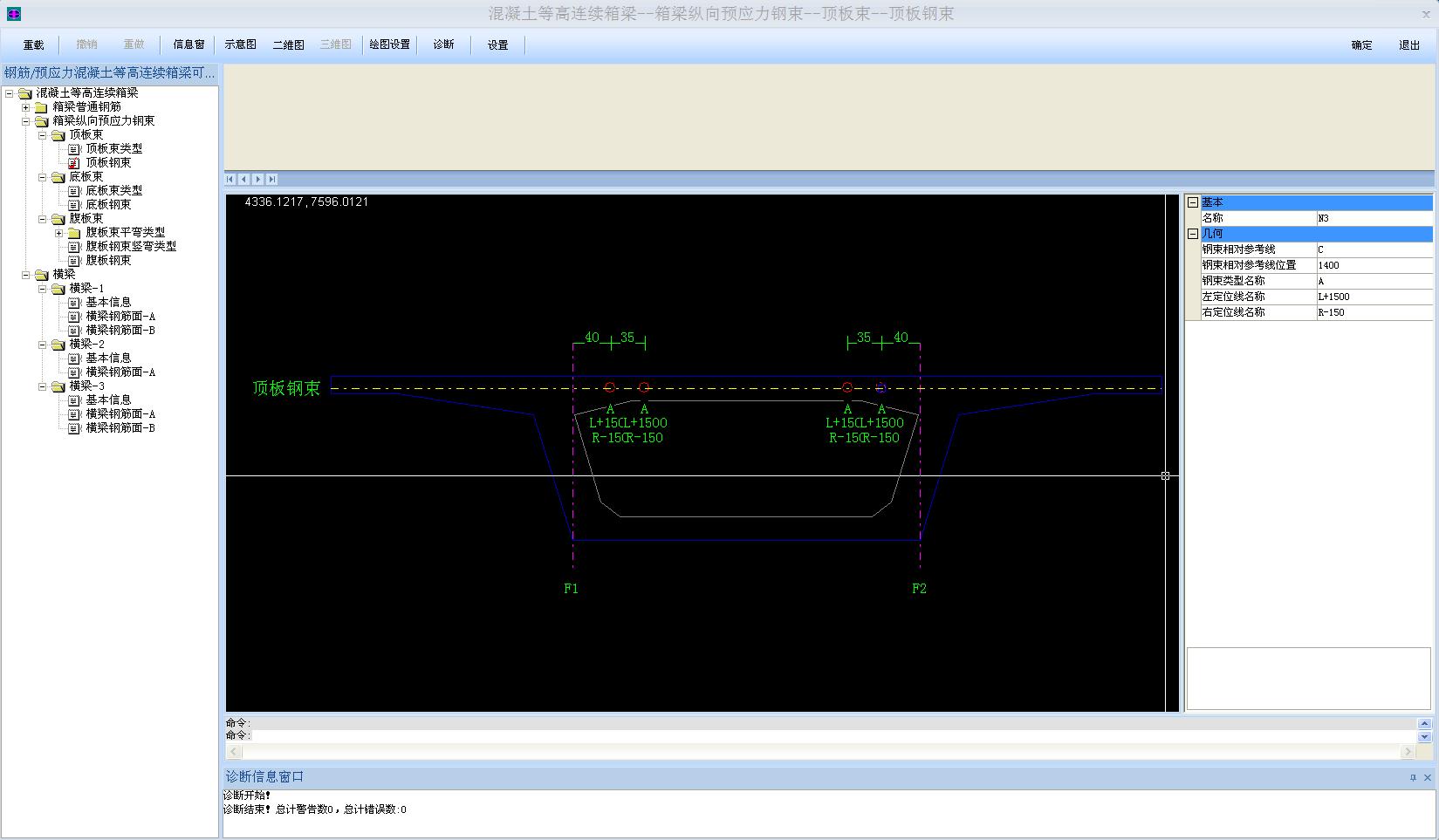Go to previous tab arrow
The width and height of the screenshot is (1439, 840).
(244, 179)
